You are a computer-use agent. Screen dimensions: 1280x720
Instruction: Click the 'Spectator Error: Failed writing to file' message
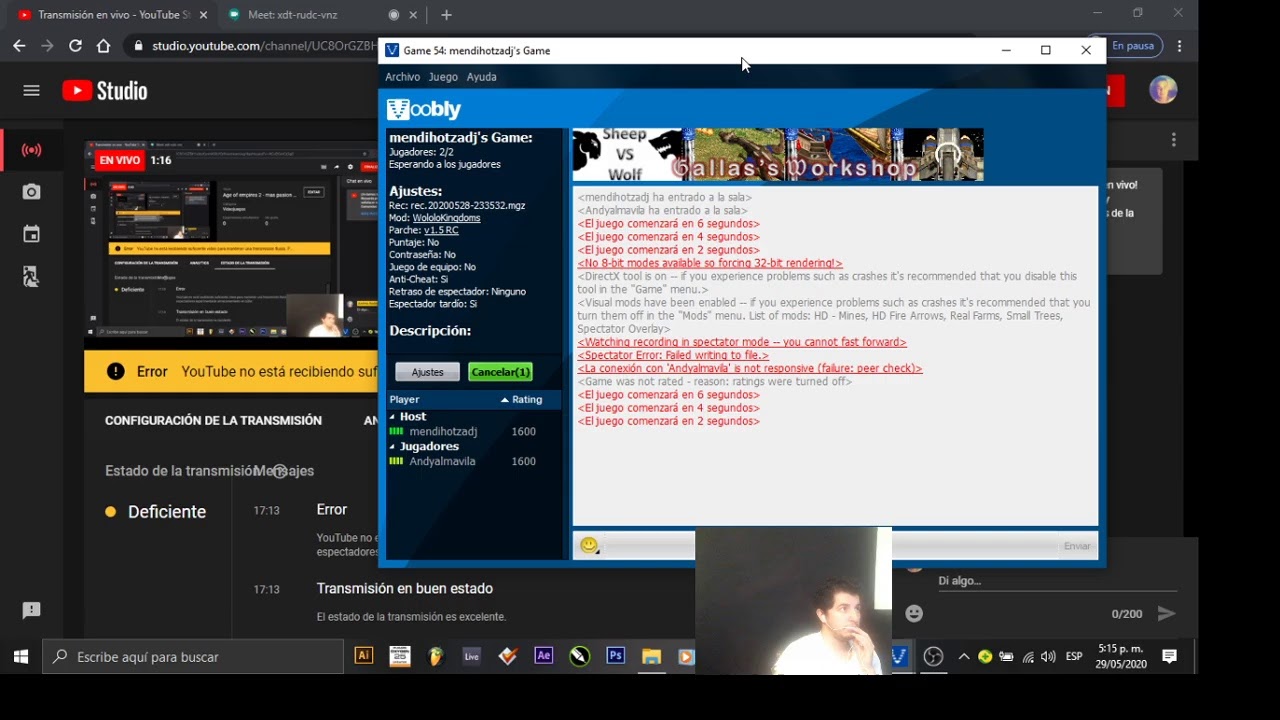click(673, 355)
